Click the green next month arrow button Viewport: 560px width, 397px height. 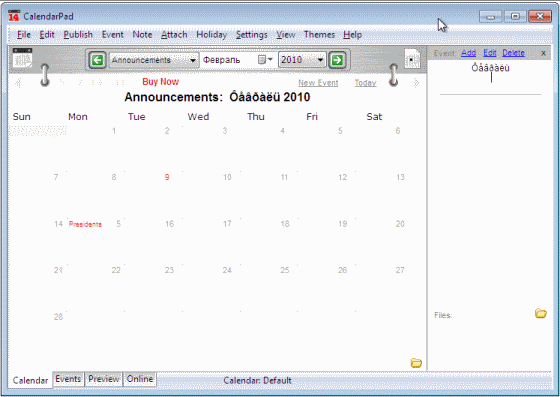[337, 60]
